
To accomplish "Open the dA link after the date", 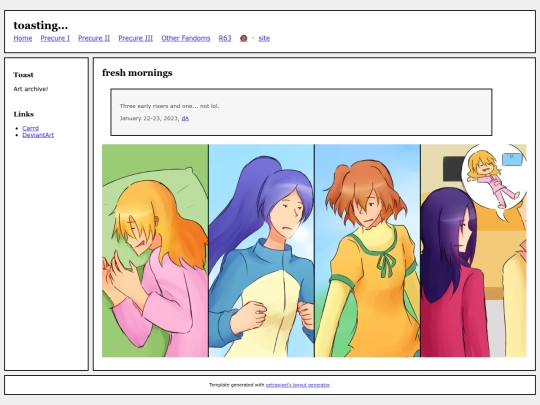I will [185, 118].
